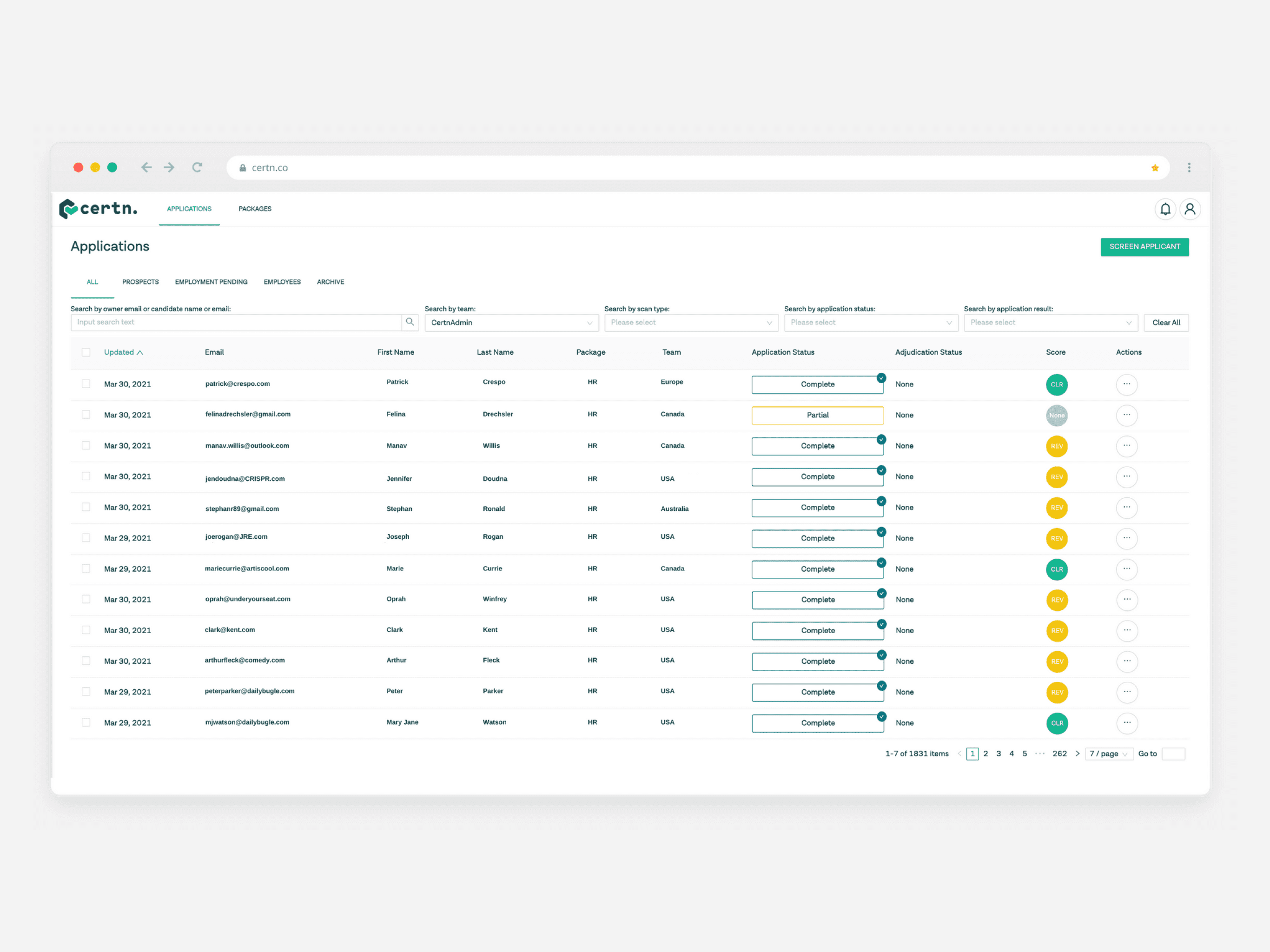The height and width of the screenshot is (952, 1270).
Task: Click the search magnifier icon
Action: coord(410,322)
